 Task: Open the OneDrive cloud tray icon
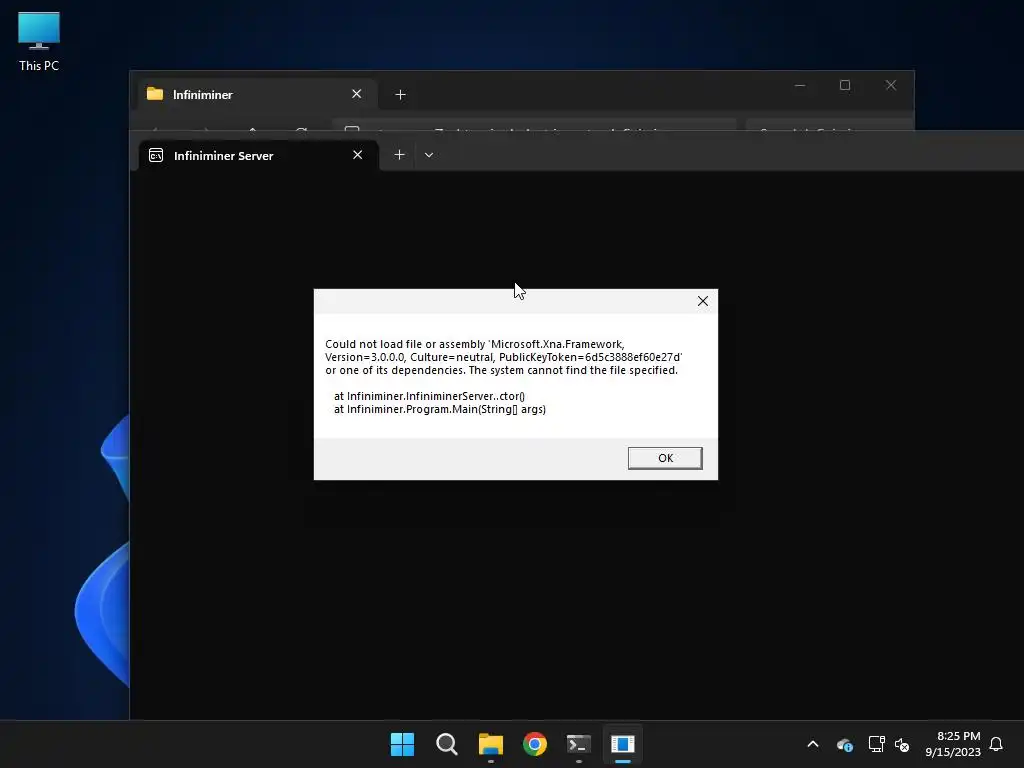(x=844, y=744)
